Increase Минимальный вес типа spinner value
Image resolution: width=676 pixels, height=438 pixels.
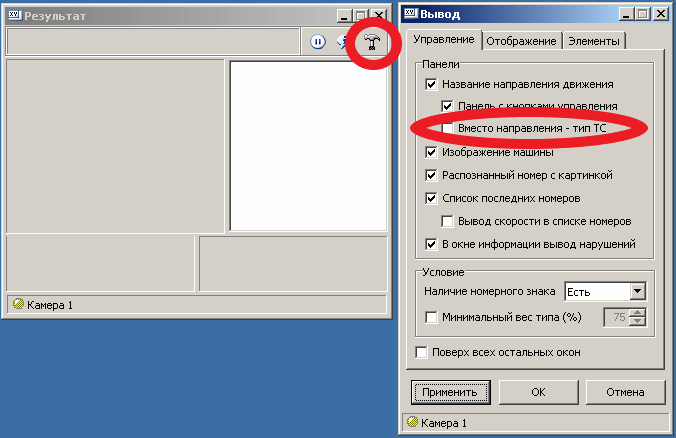point(637,313)
